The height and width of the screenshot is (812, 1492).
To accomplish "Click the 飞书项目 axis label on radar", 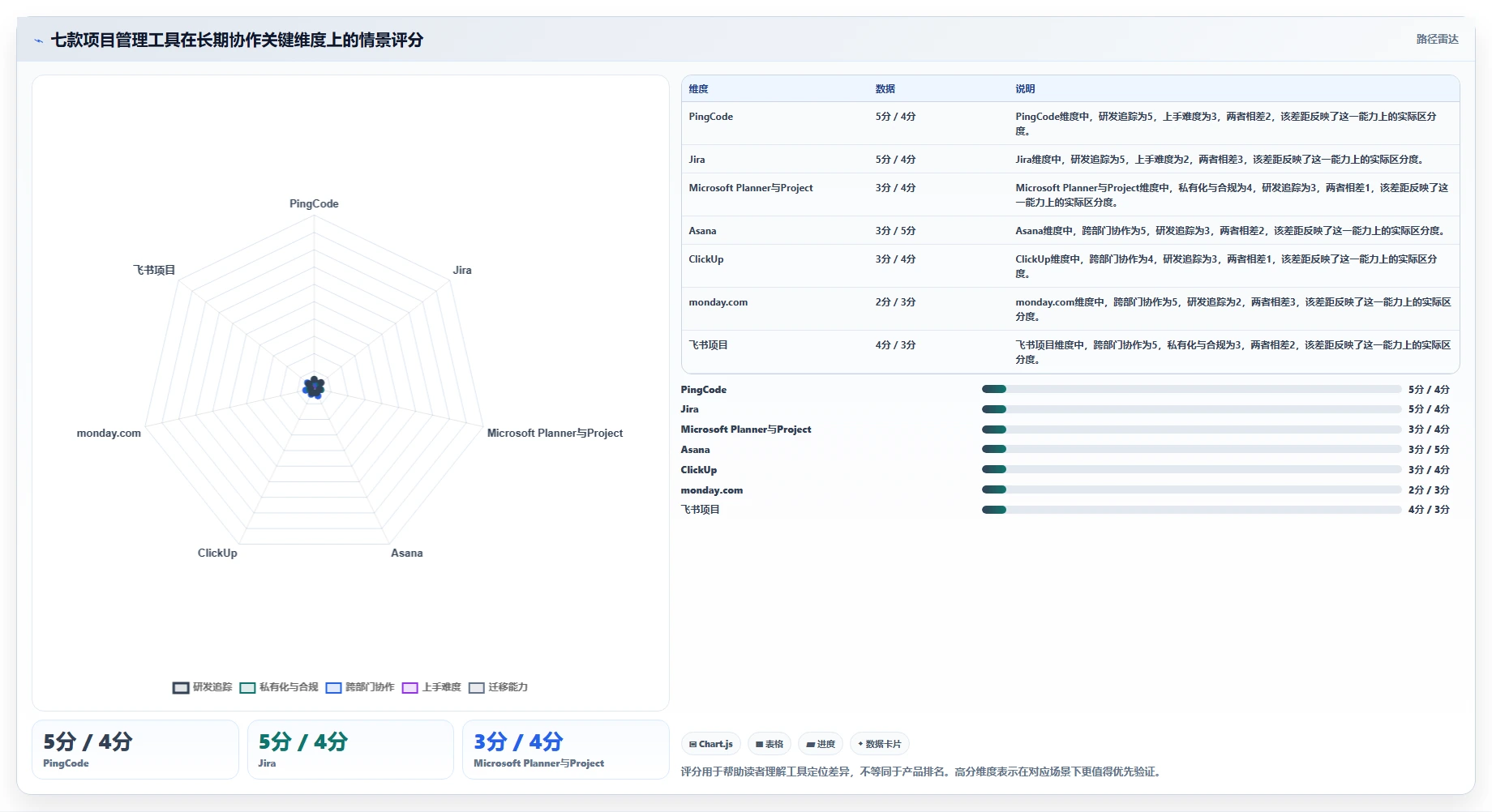I will [154, 270].
